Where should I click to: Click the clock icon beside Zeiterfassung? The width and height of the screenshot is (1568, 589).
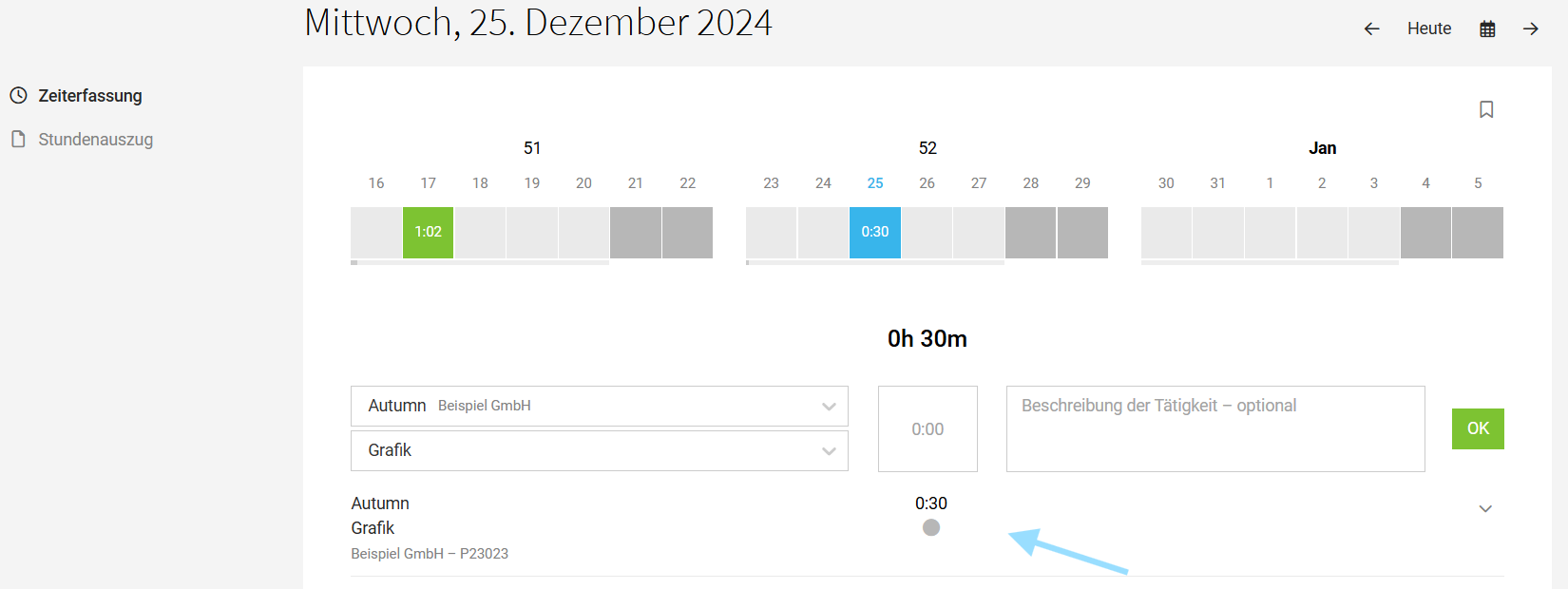point(18,95)
